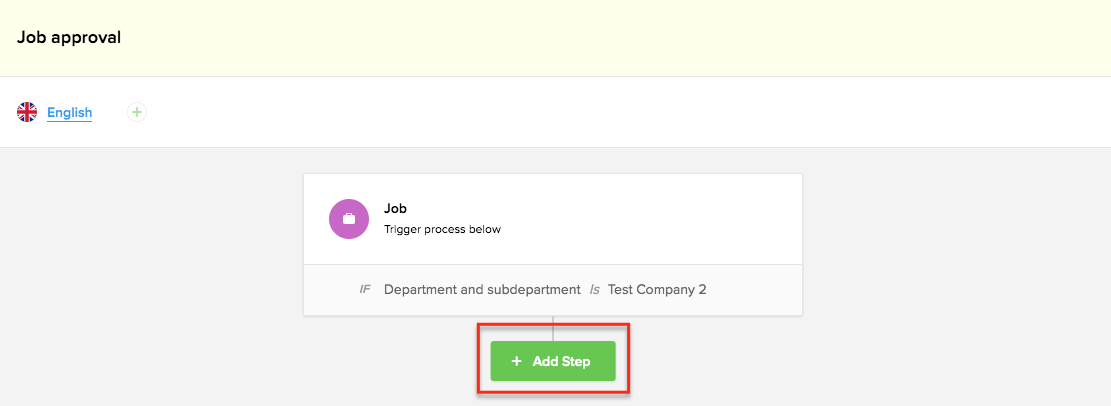1111x406 pixels.
Task: Click the IF condition label
Action: pos(365,290)
